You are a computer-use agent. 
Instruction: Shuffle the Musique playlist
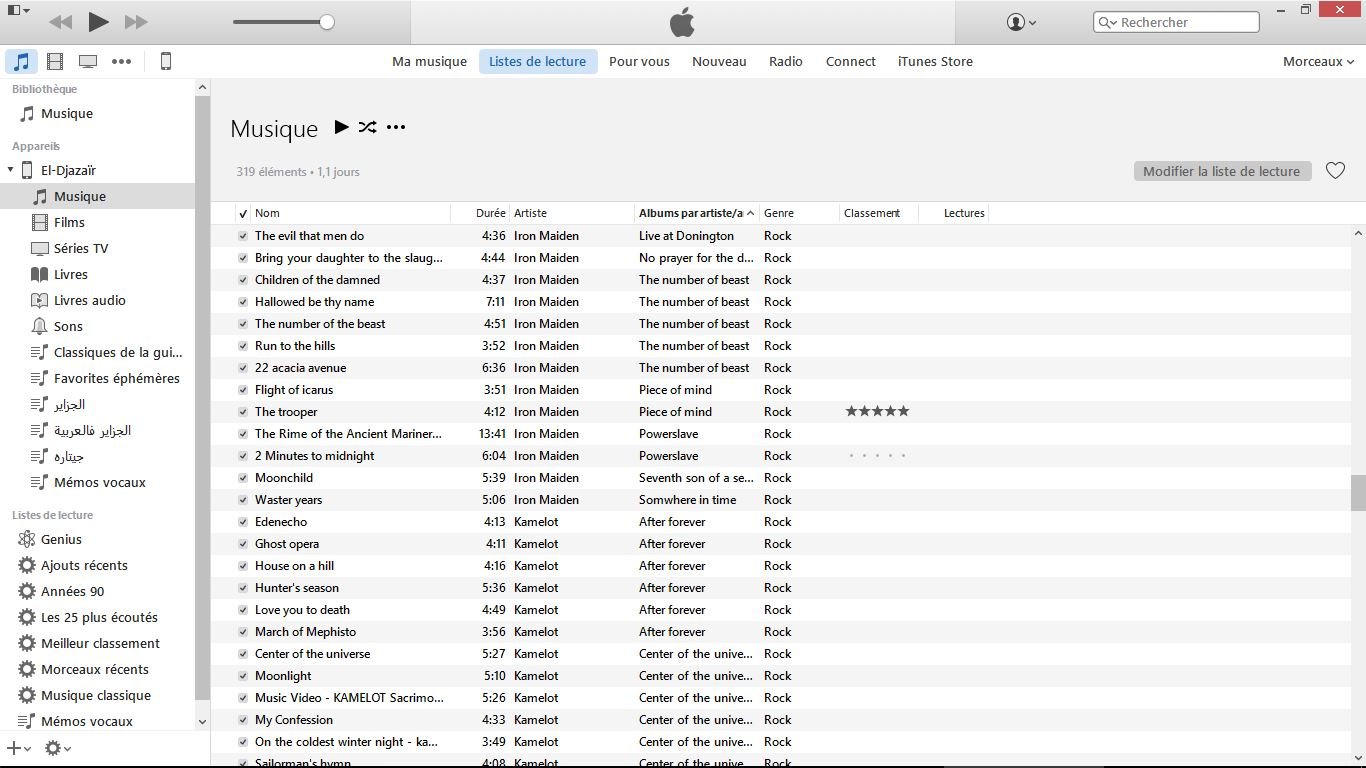368,127
